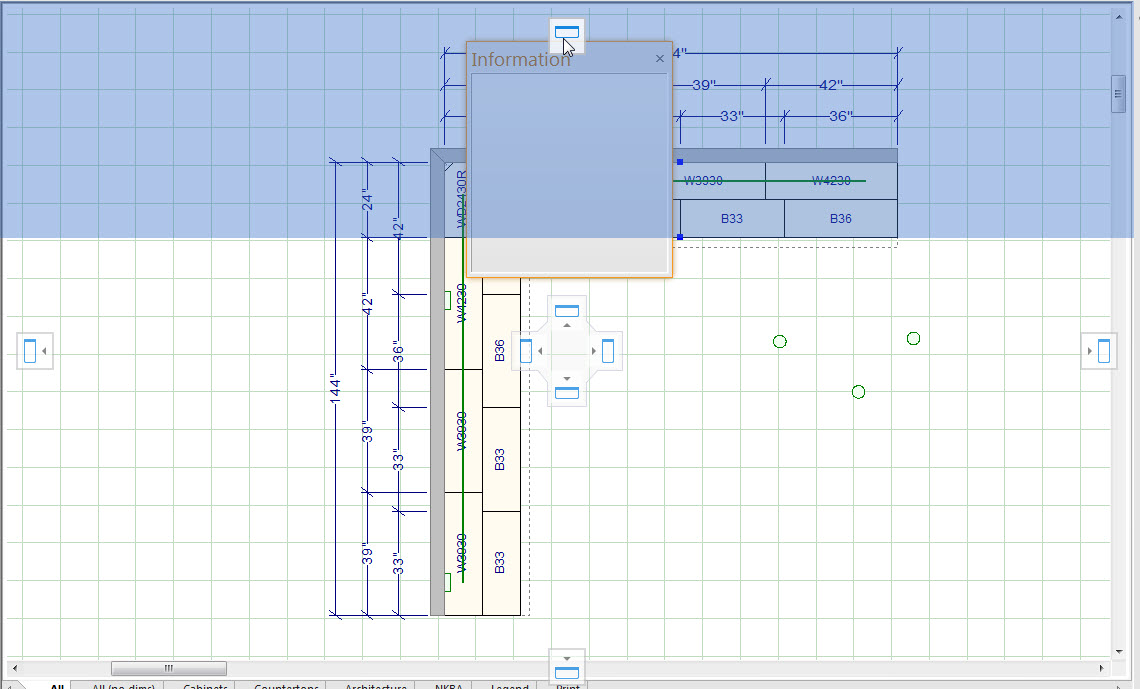Click the horizontal scrollbar thumb

point(168,667)
